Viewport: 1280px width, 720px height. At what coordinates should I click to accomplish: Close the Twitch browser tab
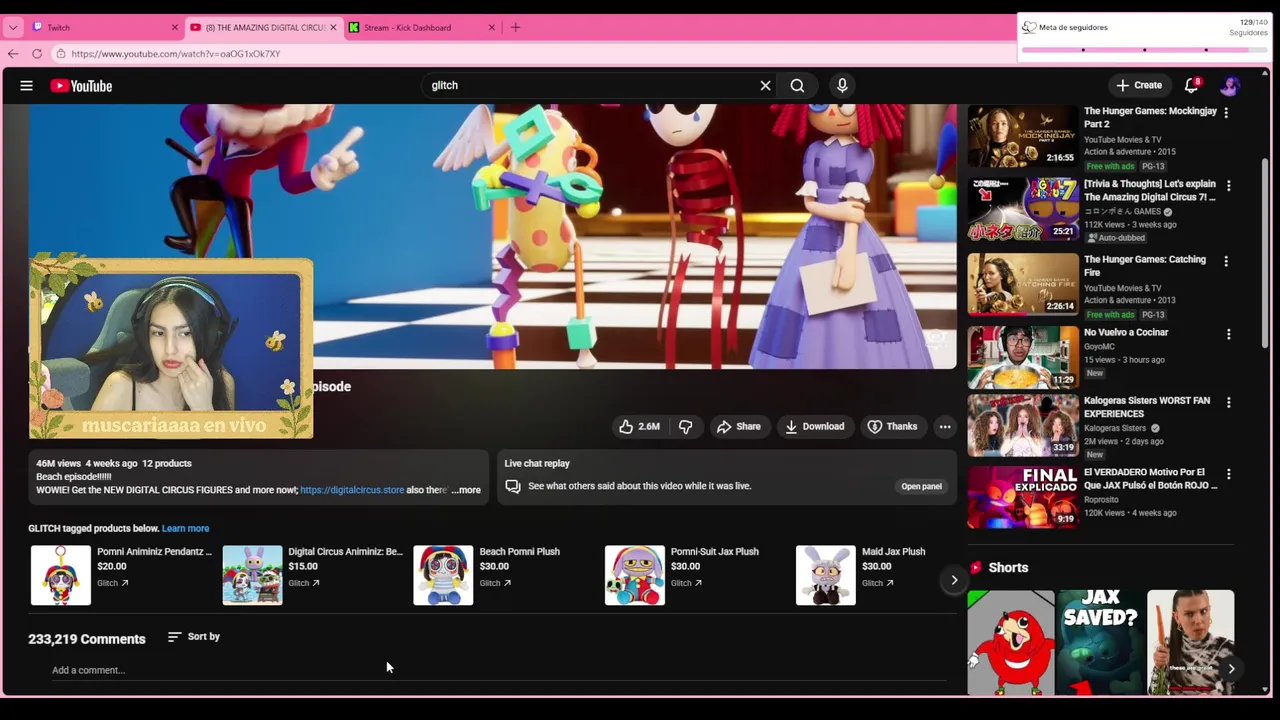pos(174,27)
